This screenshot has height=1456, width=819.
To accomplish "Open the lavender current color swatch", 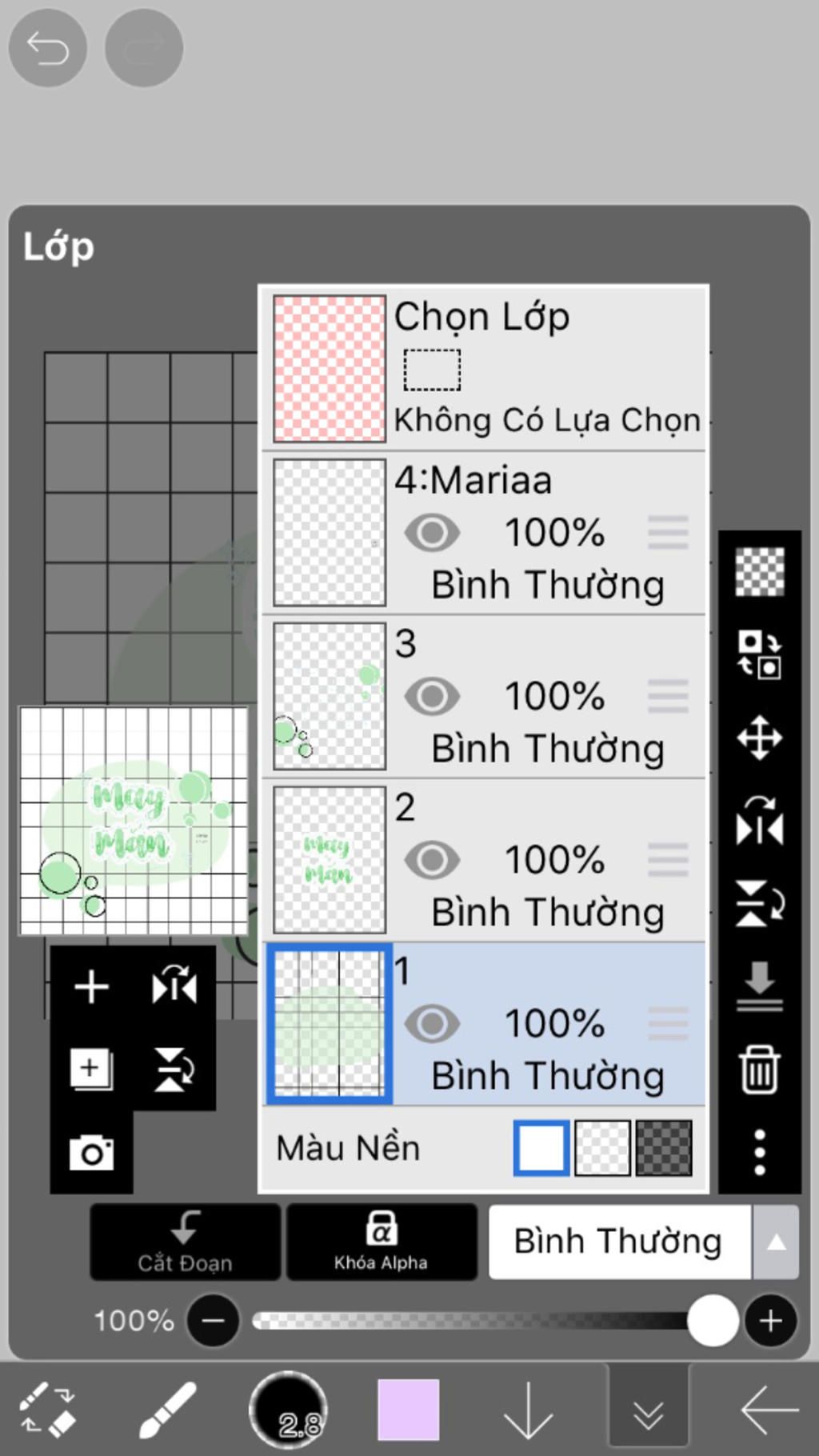I will (x=408, y=1410).
